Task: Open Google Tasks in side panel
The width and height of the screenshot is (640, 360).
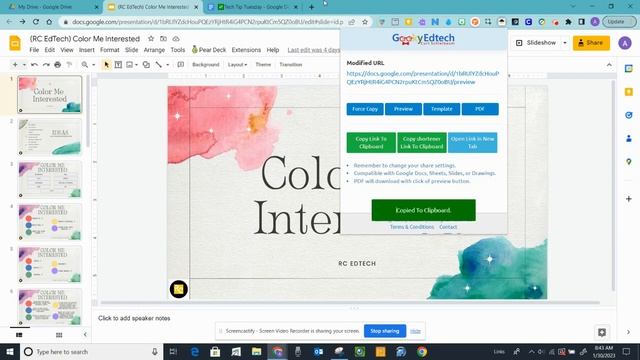Action: click(x=629, y=115)
